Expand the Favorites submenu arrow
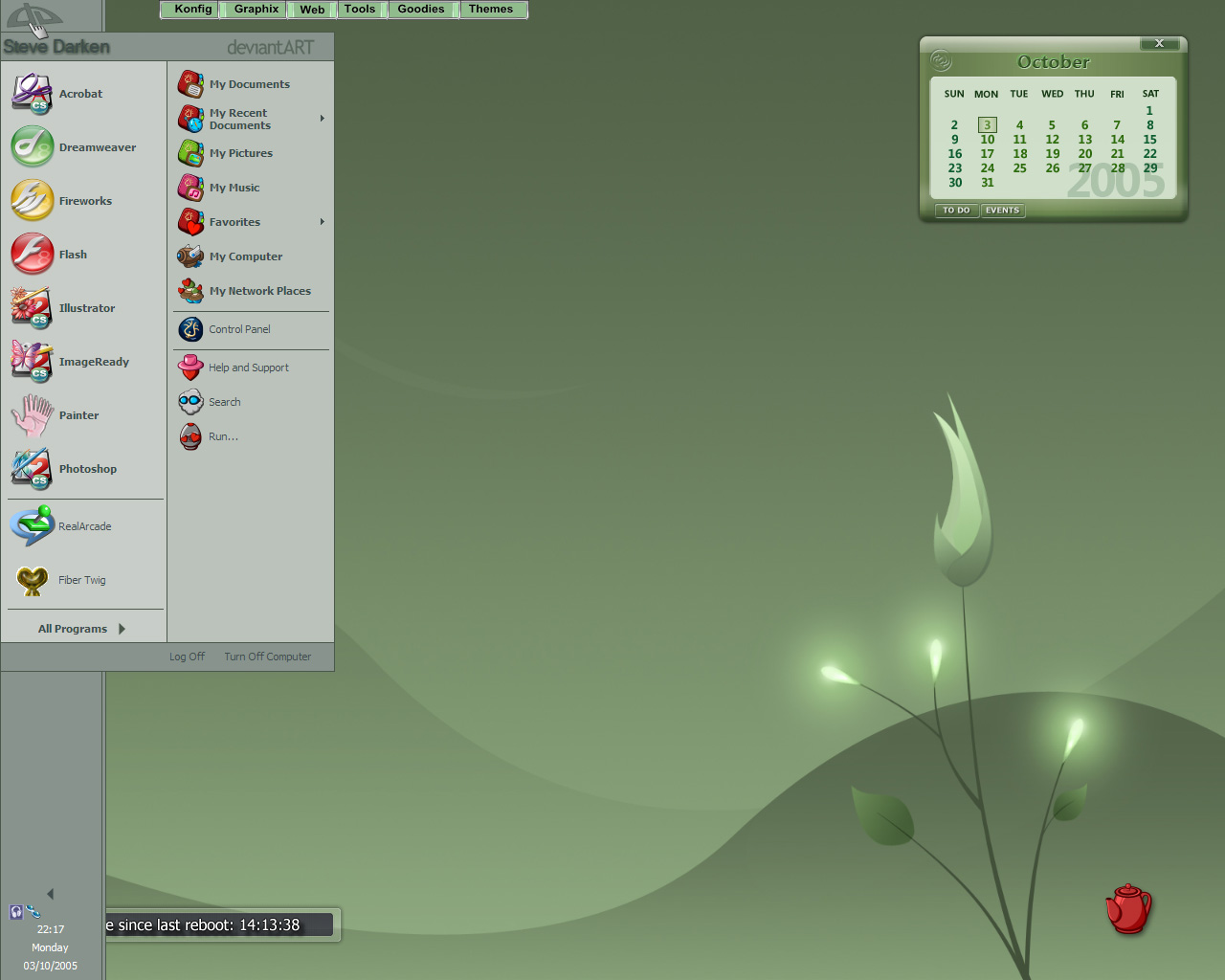 click(323, 222)
